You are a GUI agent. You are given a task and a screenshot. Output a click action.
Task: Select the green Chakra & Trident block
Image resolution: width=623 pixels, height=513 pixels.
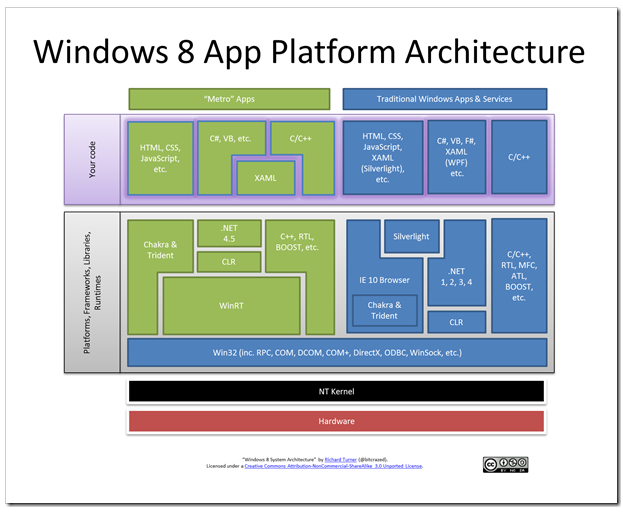pyautogui.click(x=160, y=250)
